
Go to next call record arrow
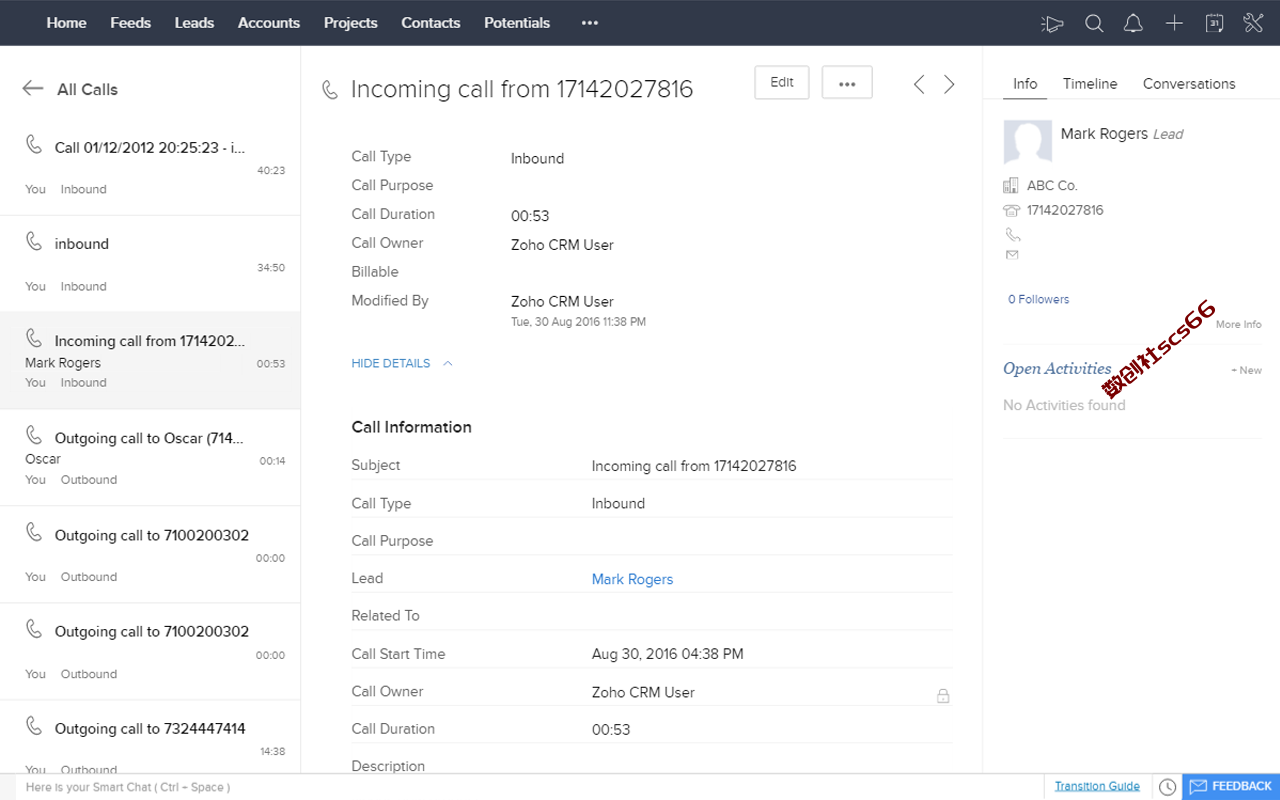[949, 84]
